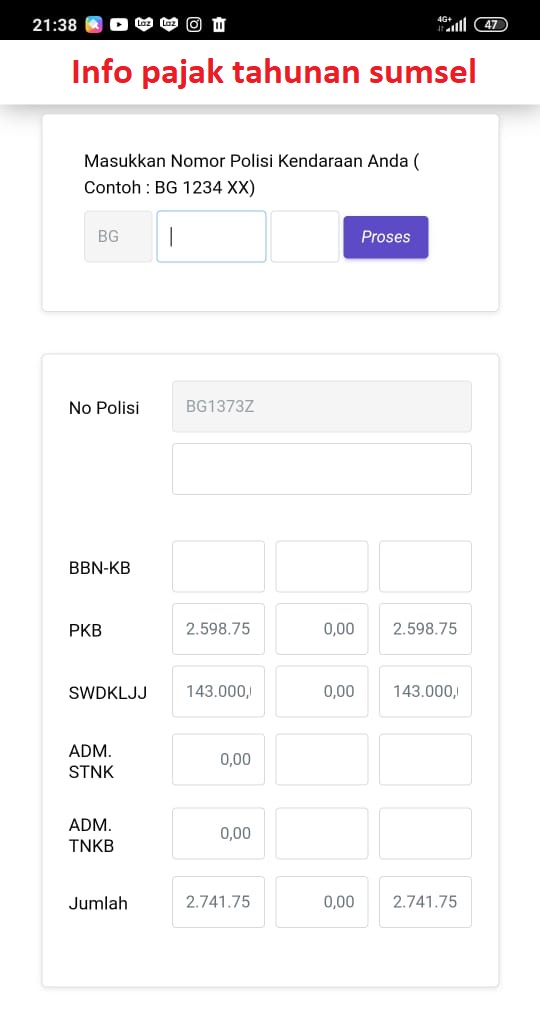Screen dimensions: 540x1036
Task: Click the plate suffix letters input field
Action: [x=305, y=237]
